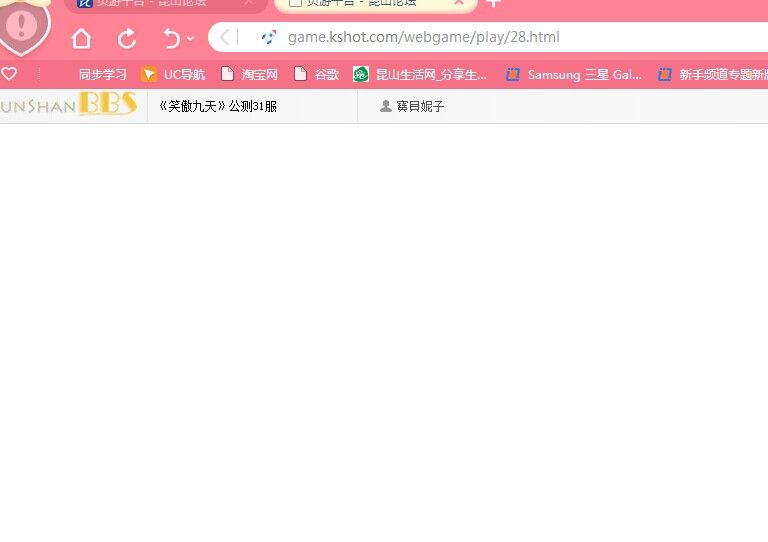Click the UC导航 orange bookmark icon
Screen dimensions: 768x542
[x=149, y=74]
